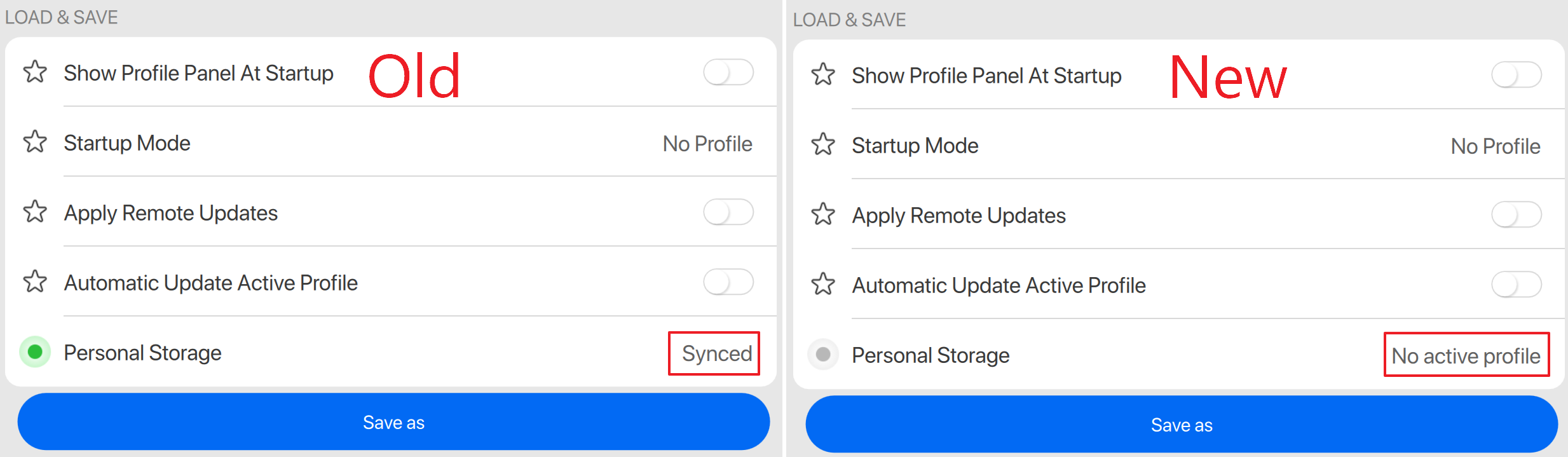Open Startup Mode selector in Old panel
This screenshot has height=457, width=1568.
point(707,144)
